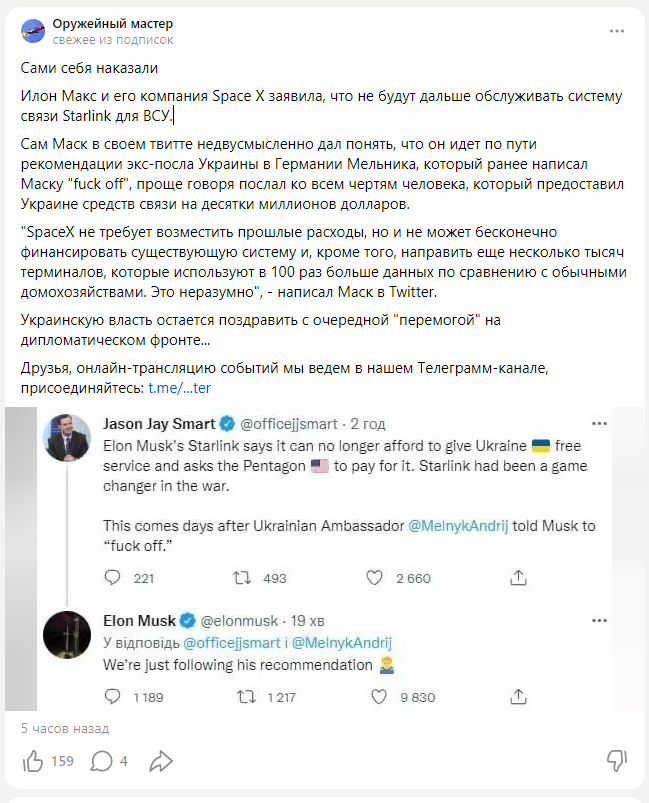The image size is (649, 803).
Task: Open the Оружейный мастер channel name link
Action: (112, 23)
